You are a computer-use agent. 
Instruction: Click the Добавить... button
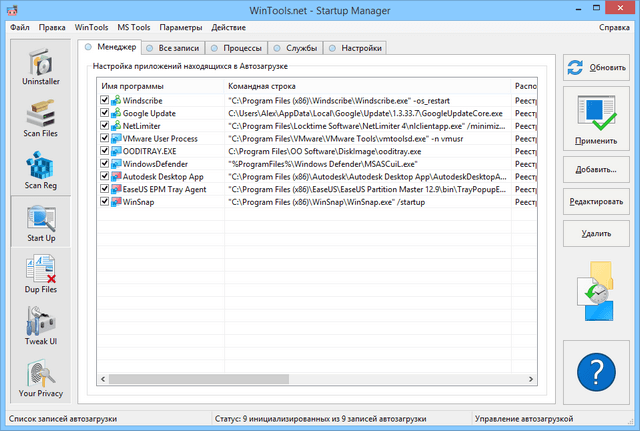[x=596, y=169]
